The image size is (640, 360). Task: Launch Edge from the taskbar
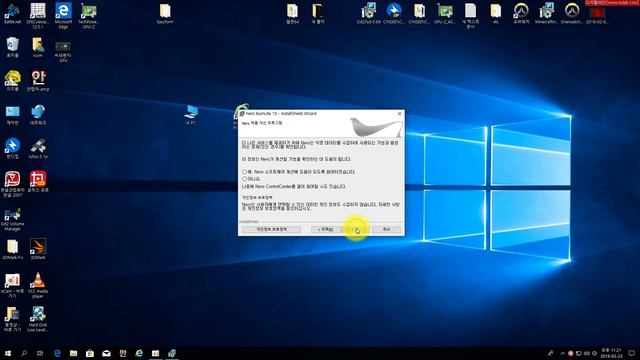[x=57, y=353]
